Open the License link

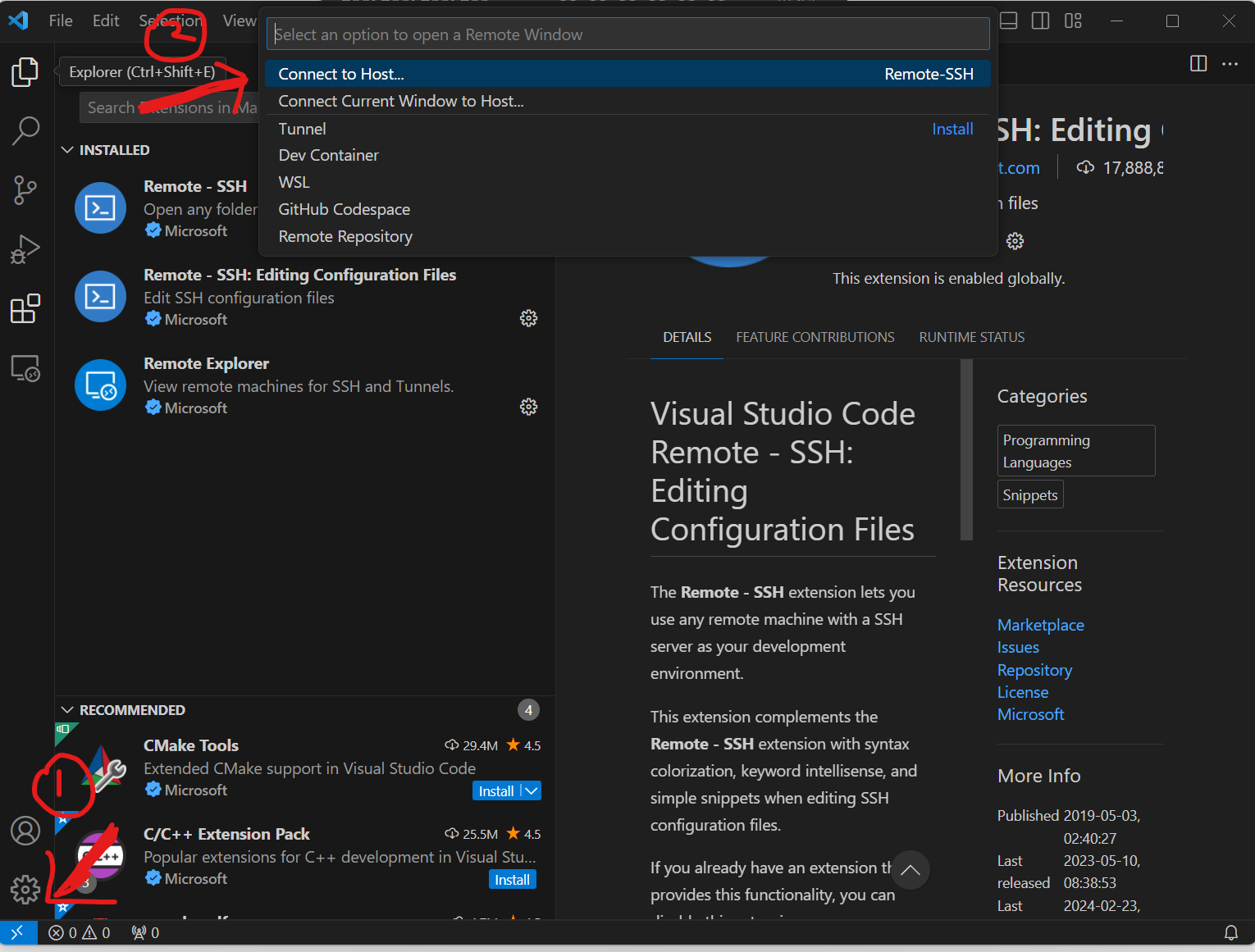[x=1023, y=692]
